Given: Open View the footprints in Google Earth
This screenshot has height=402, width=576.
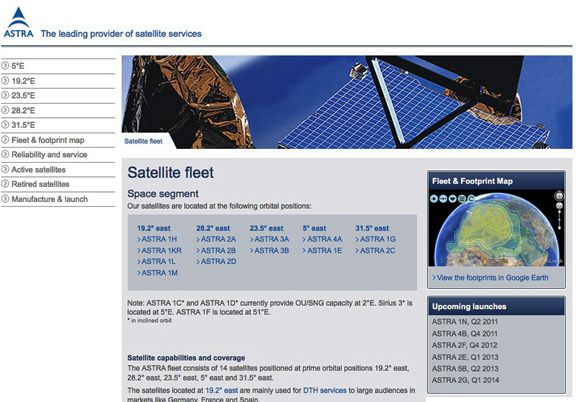Looking at the screenshot, I should pyautogui.click(x=490, y=278).
